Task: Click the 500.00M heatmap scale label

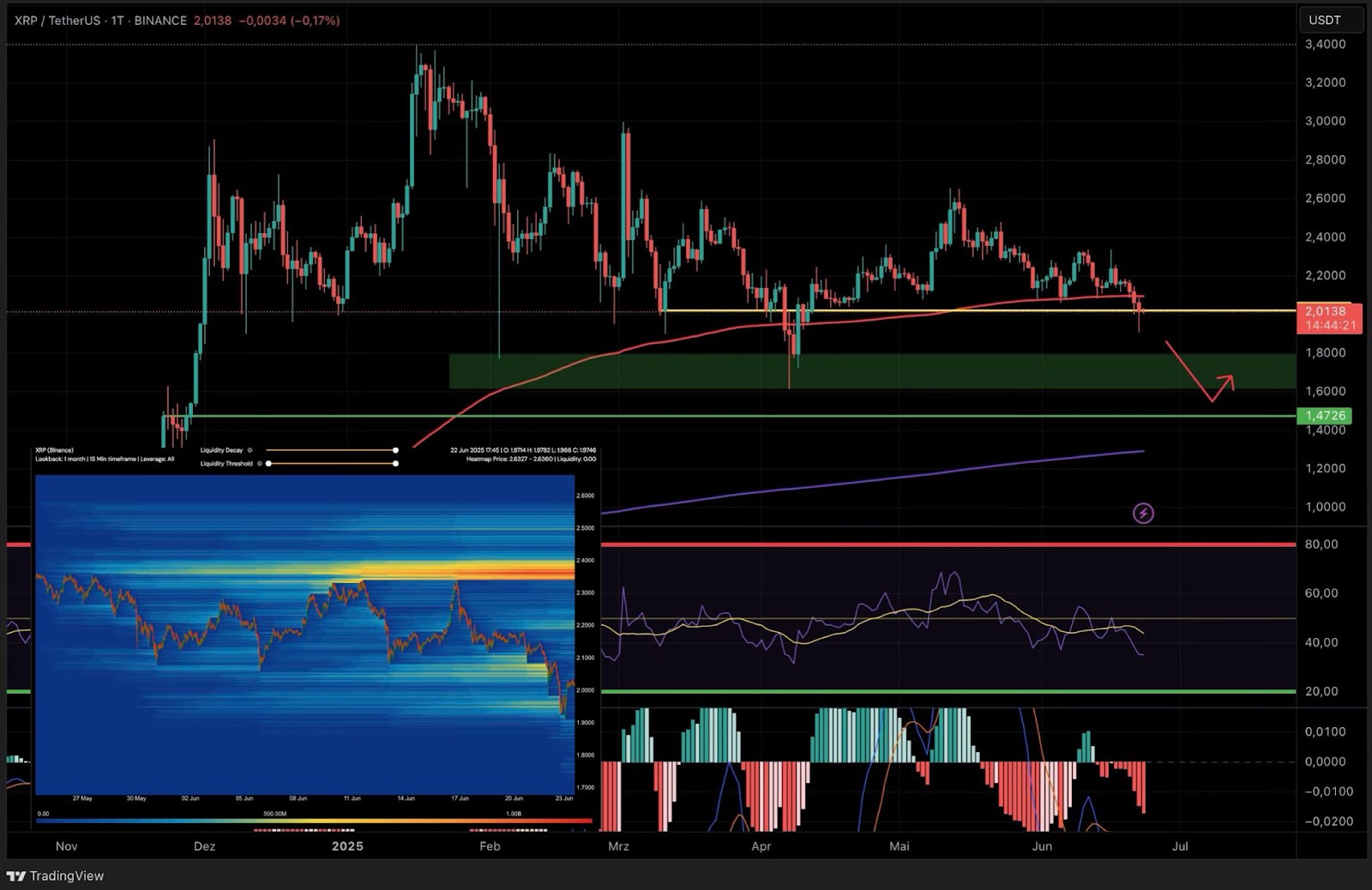Action: [x=274, y=814]
